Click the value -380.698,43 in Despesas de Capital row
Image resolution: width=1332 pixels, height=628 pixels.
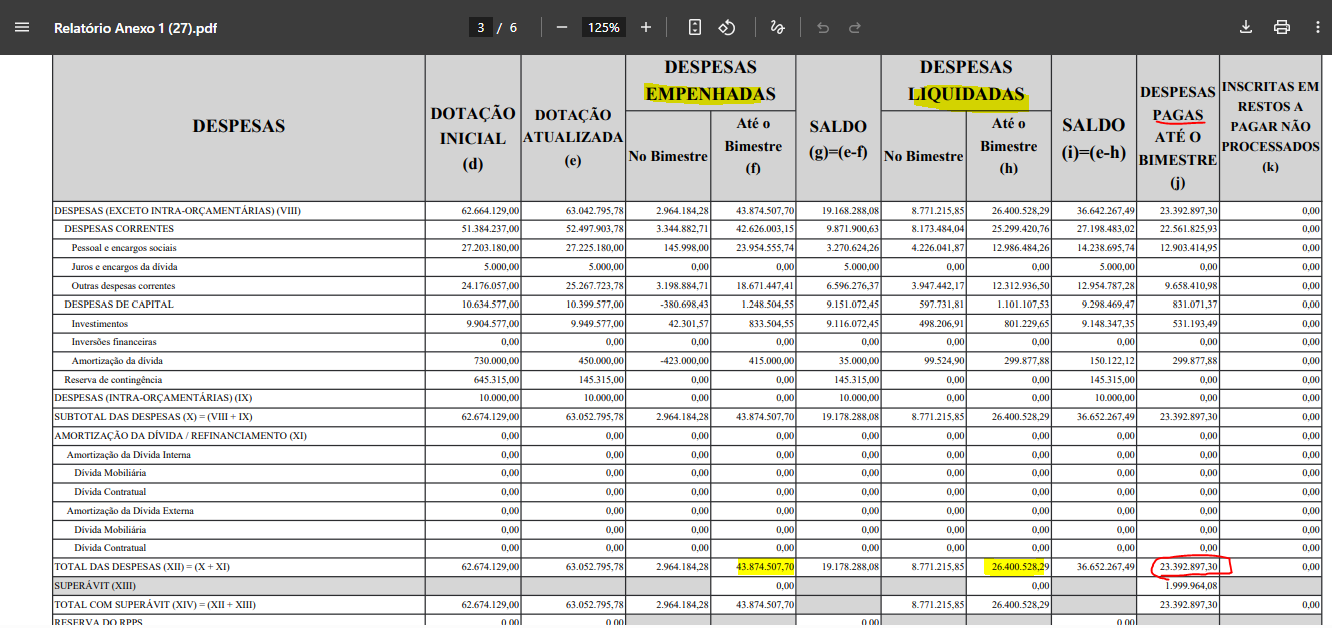click(683, 304)
